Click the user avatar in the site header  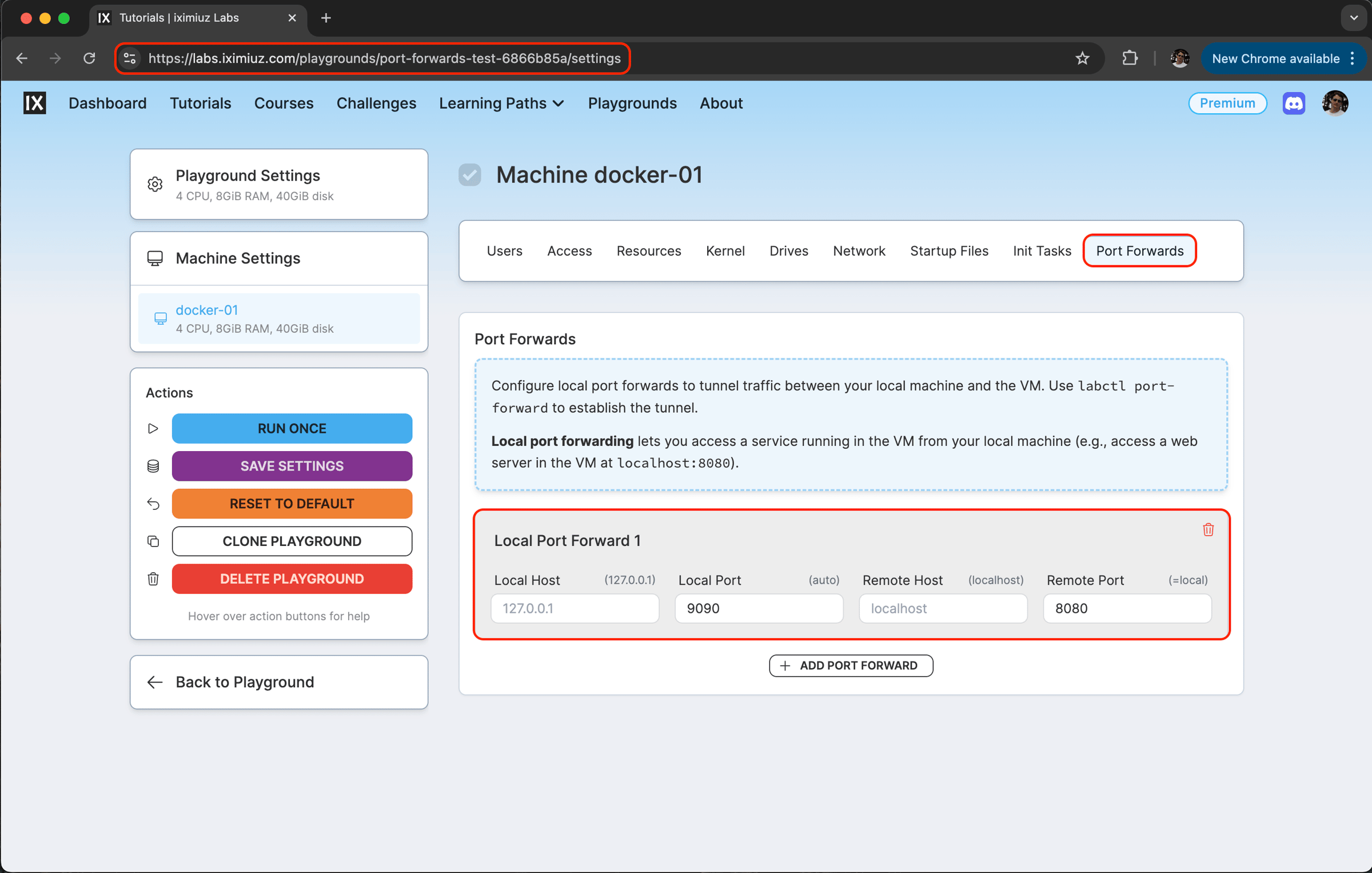[x=1335, y=103]
